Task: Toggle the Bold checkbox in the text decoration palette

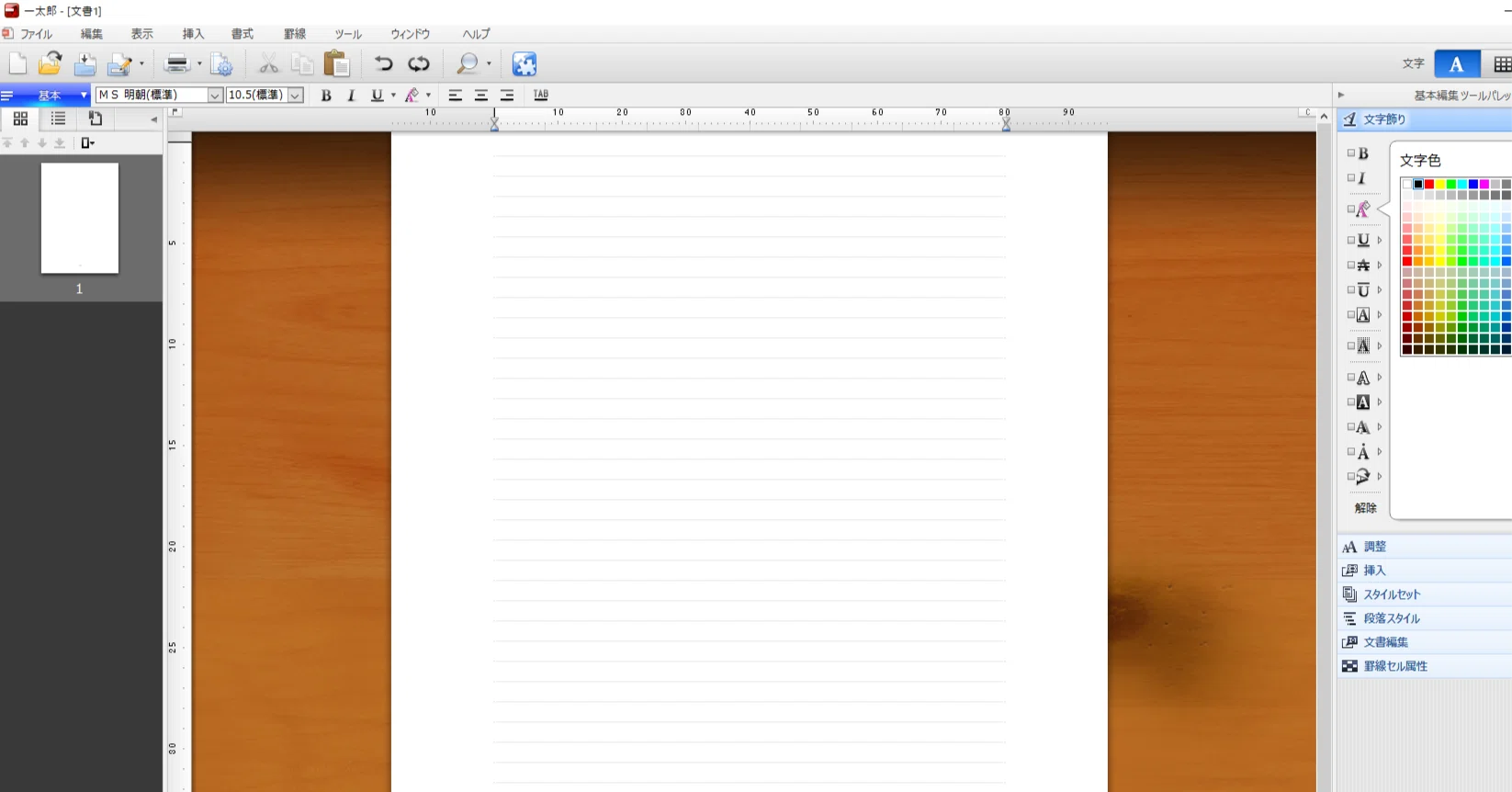Action: tap(1351, 153)
